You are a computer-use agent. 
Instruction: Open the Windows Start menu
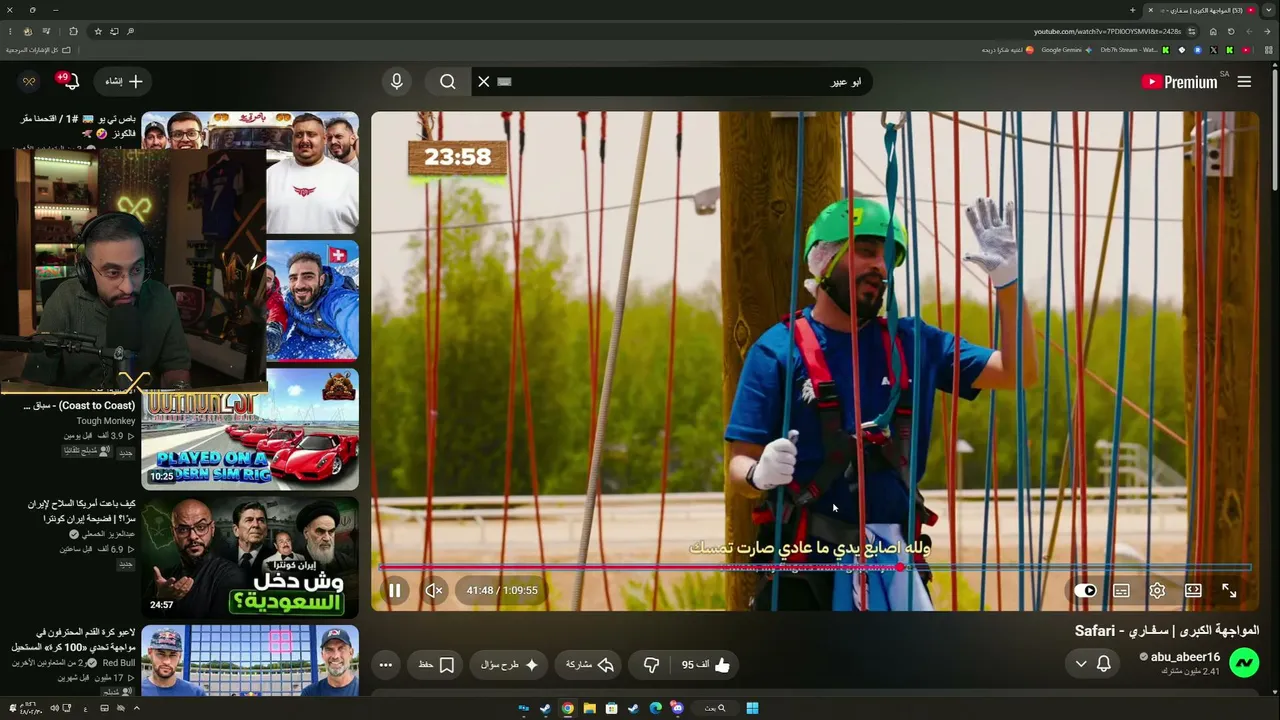click(753, 708)
